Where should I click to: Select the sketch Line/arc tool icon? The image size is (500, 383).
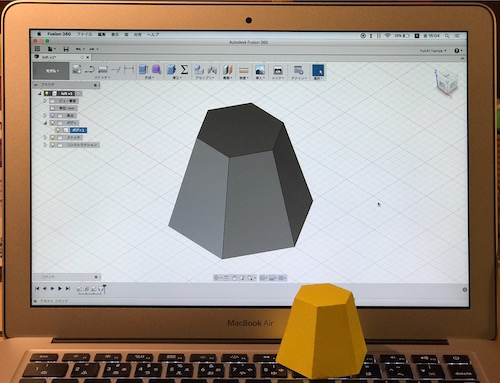pyautogui.click(x=90, y=69)
